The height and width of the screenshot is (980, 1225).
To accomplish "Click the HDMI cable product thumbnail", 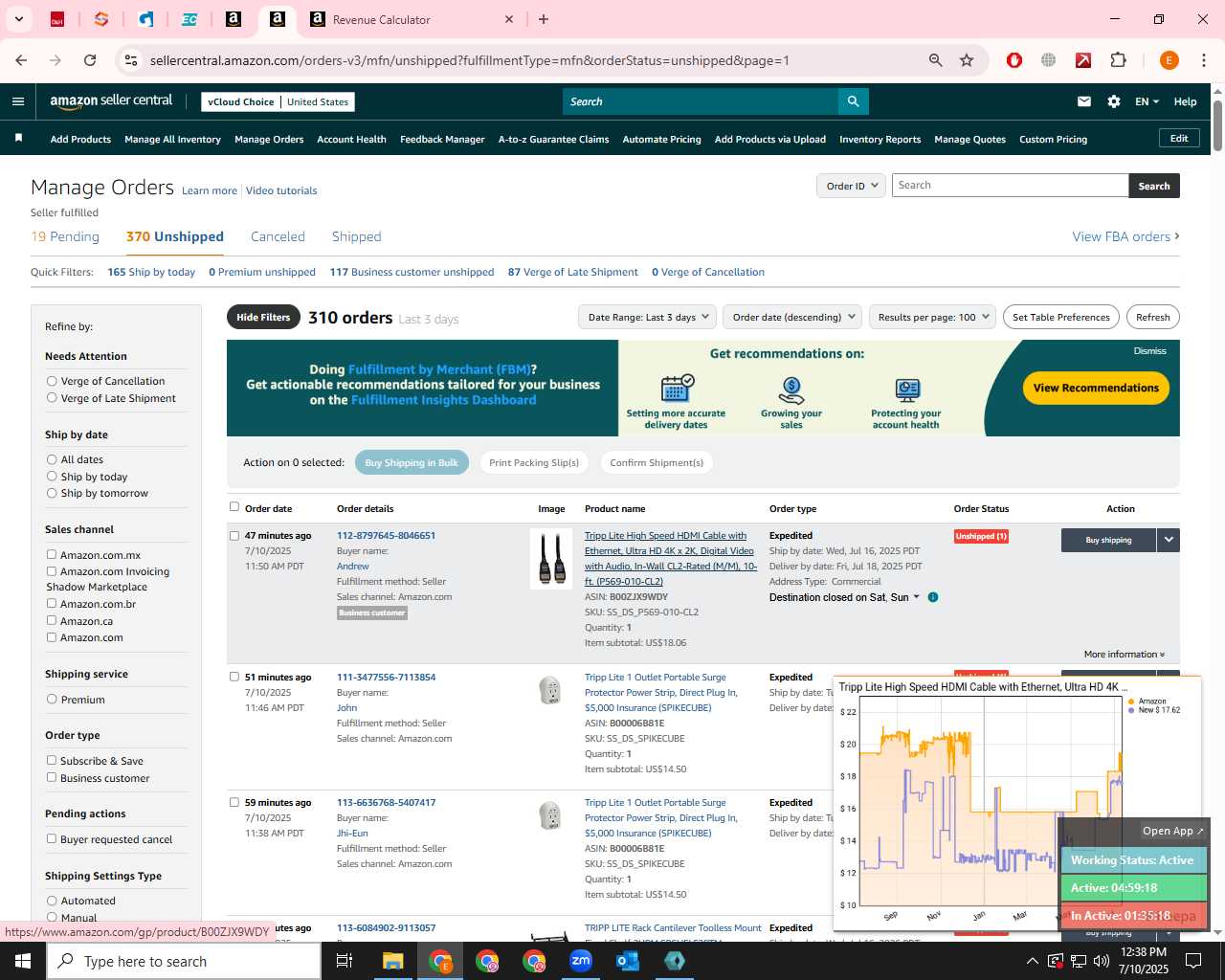I will pos(551,559).
